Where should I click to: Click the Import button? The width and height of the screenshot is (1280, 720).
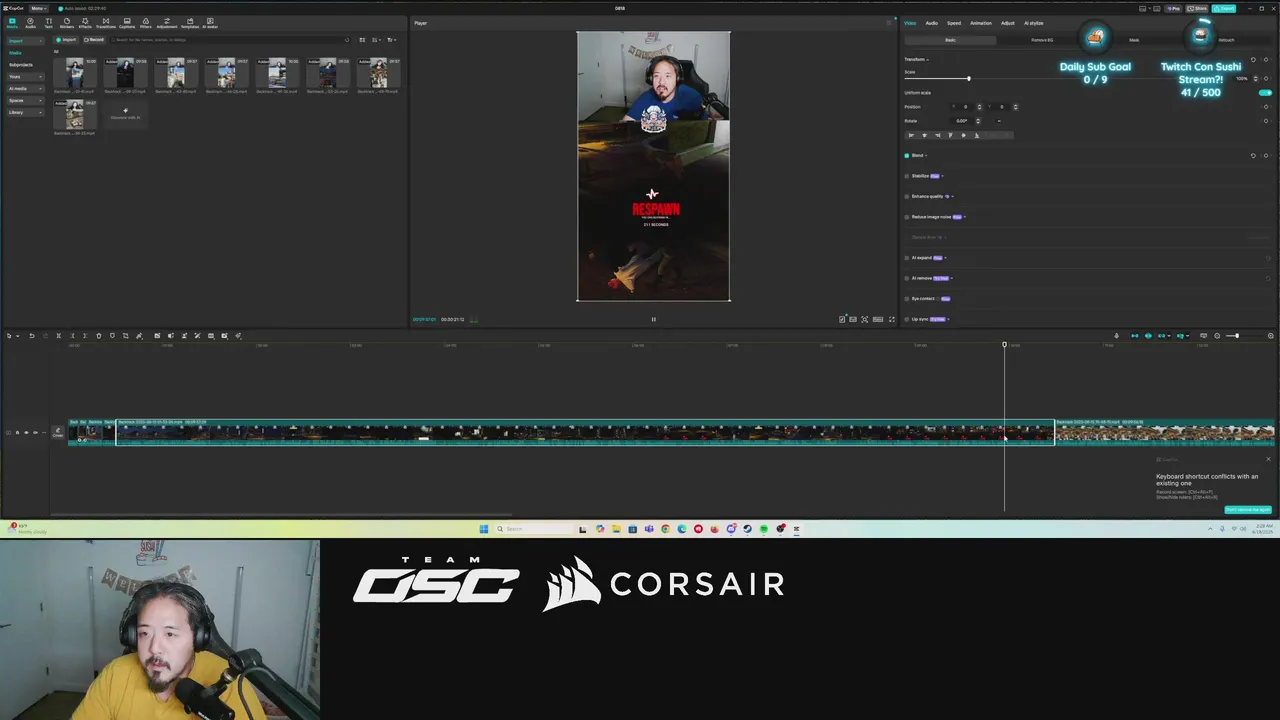tap(66, 40)
